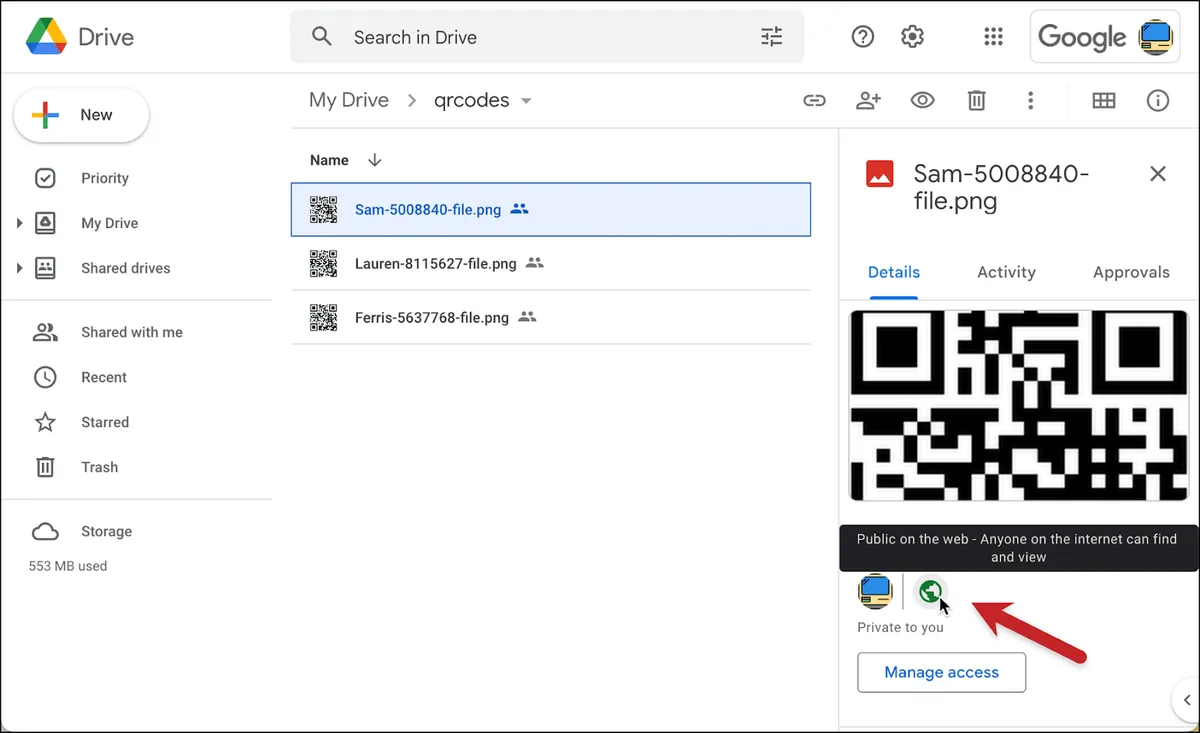Select the Sam-5008840-file.png file name
This screenshot has height=733, width=1200.
click(x=428, y=210)
